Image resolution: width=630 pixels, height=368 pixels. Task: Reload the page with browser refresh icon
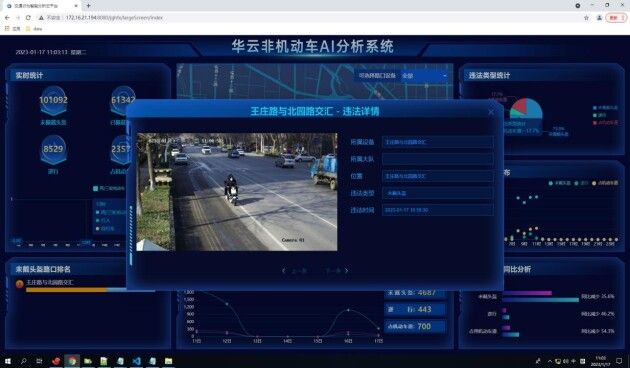click(x=28, y=18)
